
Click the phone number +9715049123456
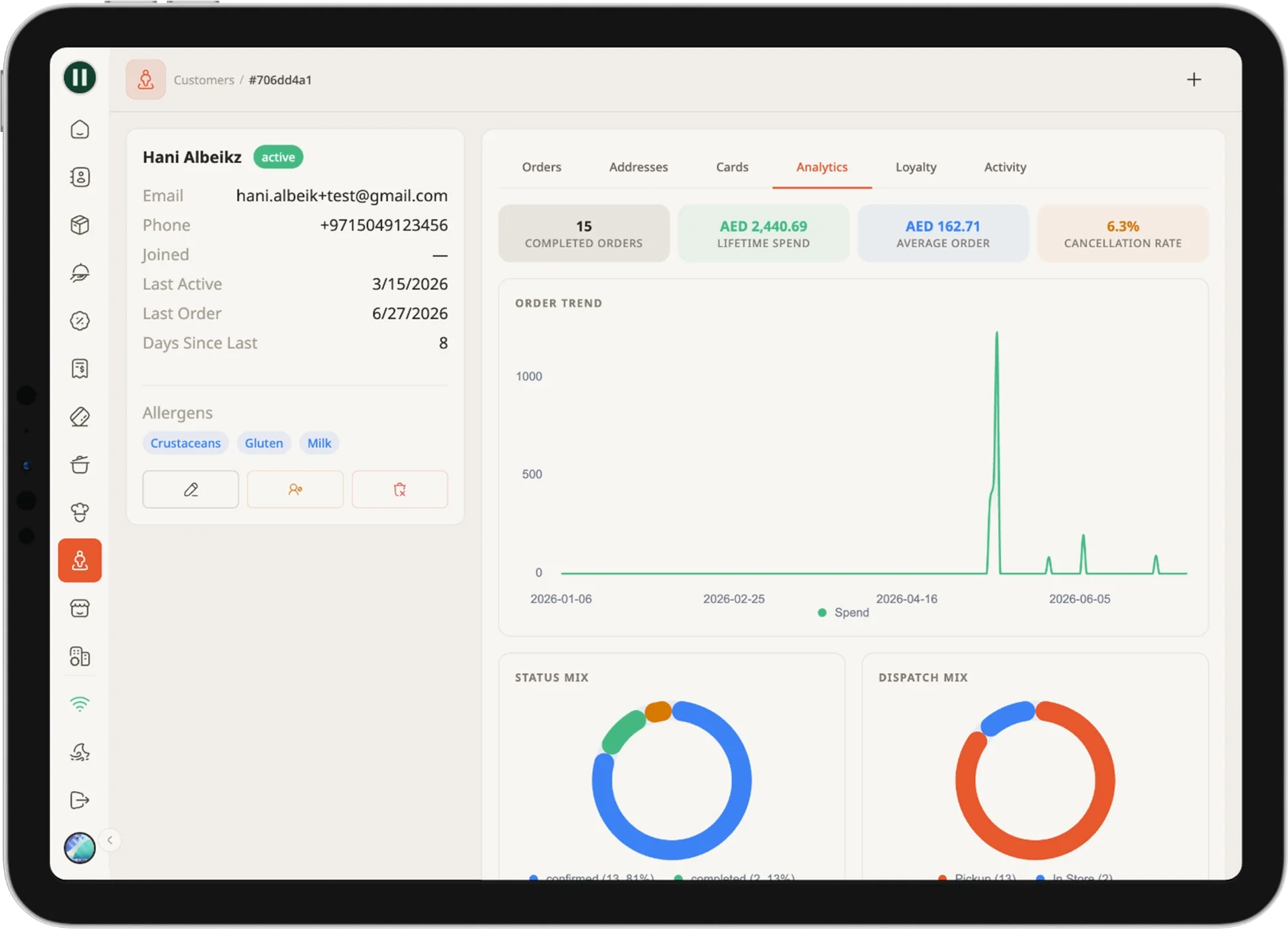(384, 225)
